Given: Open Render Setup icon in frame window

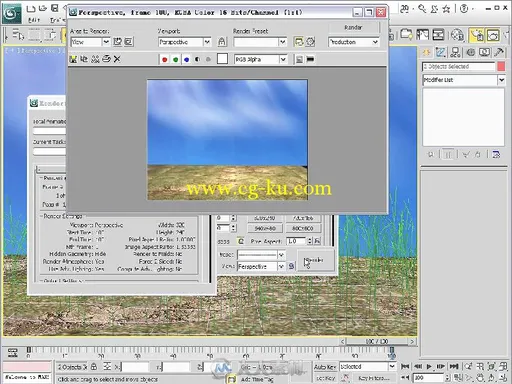Looking at the screenshot, I should click(299, 42).
